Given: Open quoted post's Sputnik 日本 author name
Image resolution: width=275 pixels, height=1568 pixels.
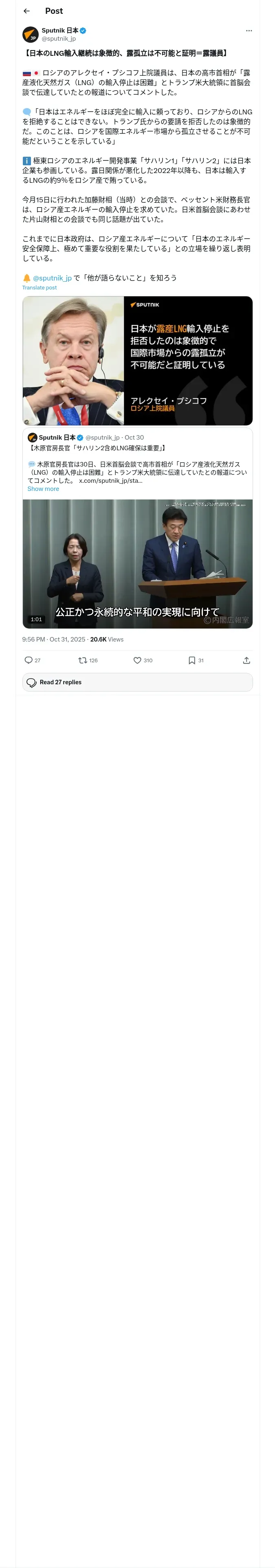Looking at the screenshot, I should click(x=57, y=437).
